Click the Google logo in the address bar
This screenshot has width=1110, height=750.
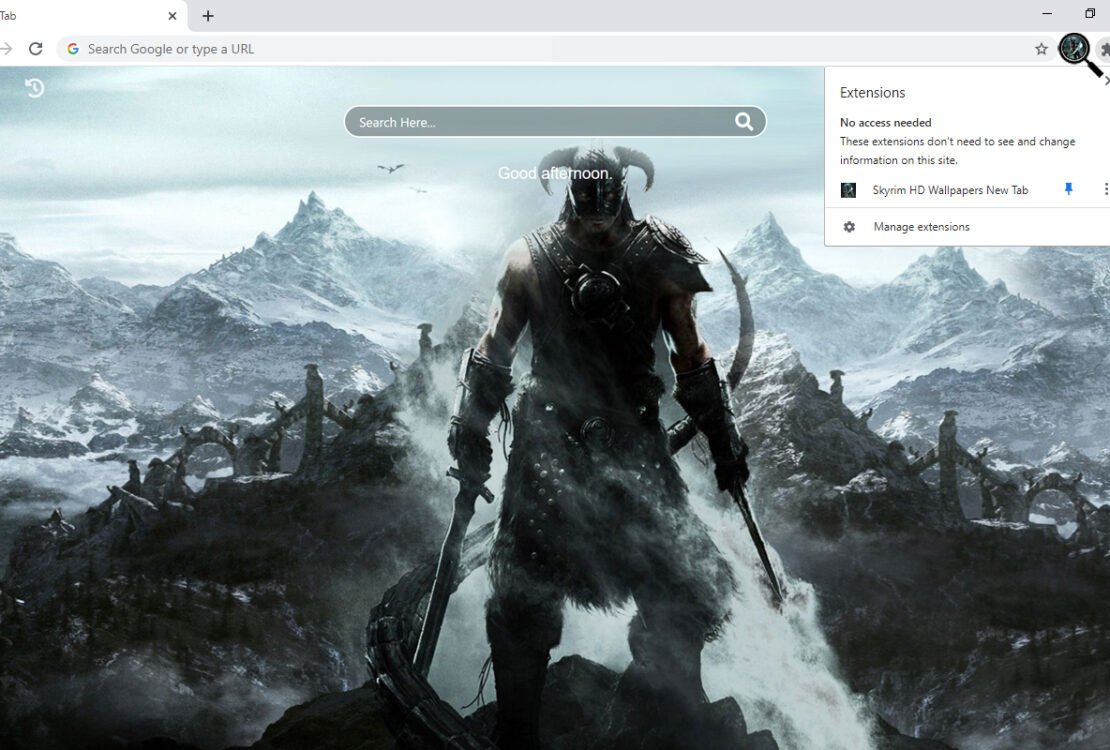73,49
